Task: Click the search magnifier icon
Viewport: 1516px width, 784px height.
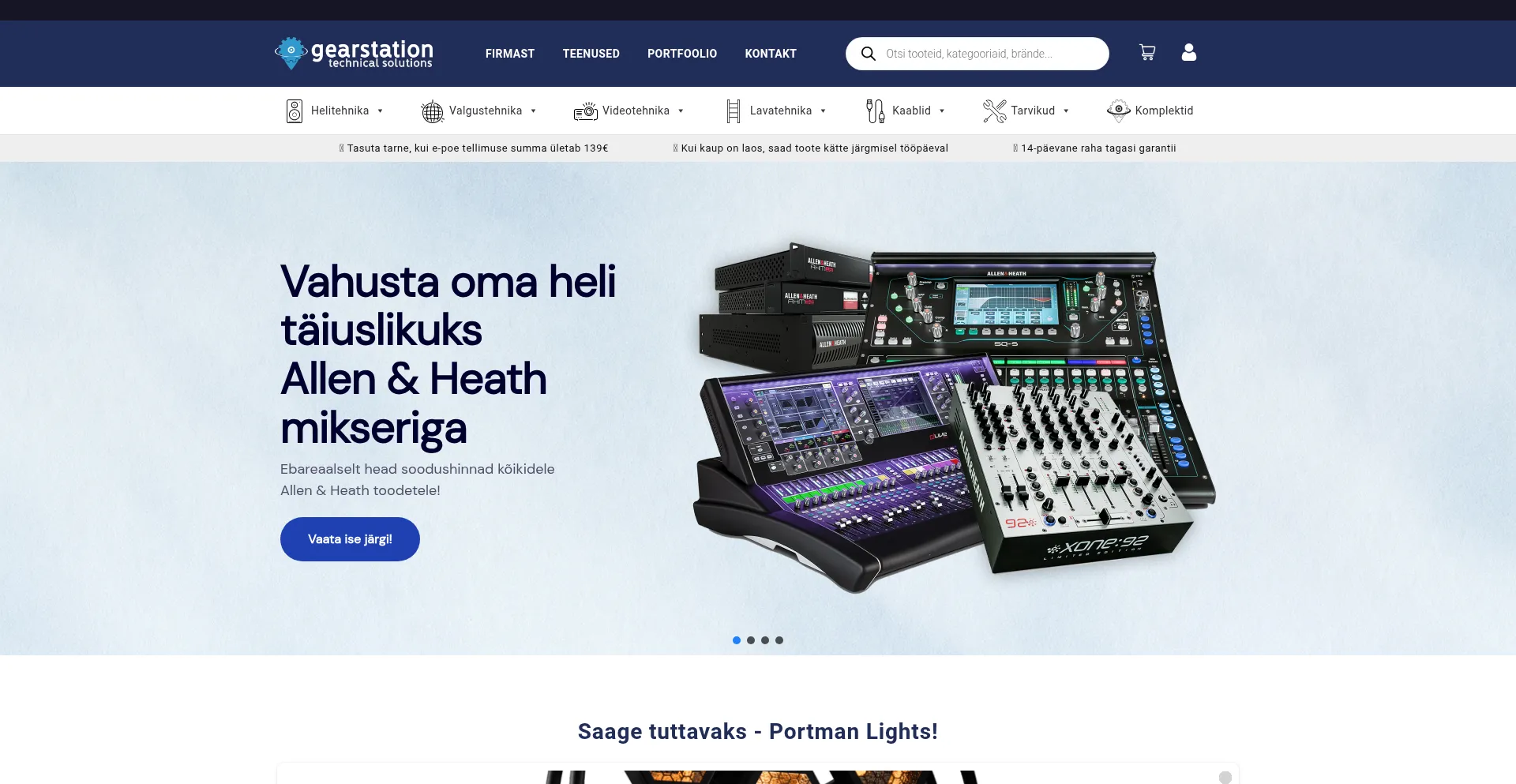Action: 868,54
